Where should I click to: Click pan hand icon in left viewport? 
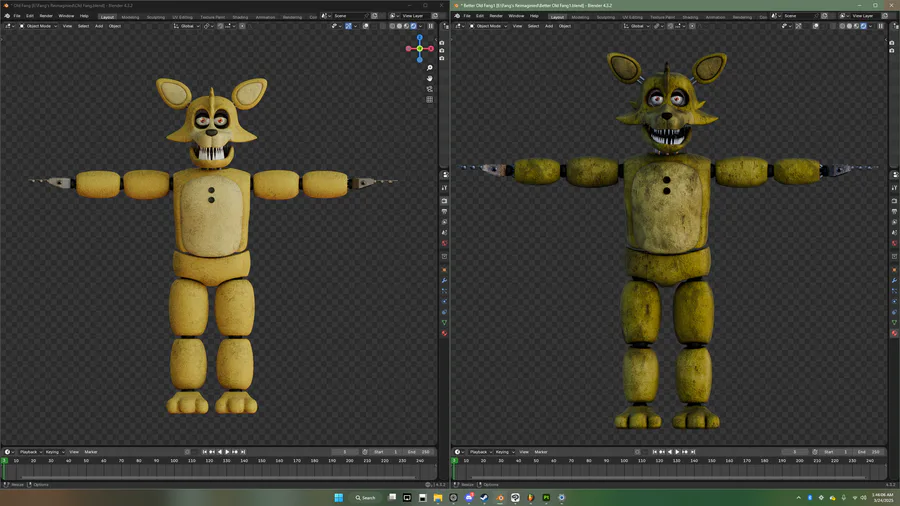tap(429, 78)
